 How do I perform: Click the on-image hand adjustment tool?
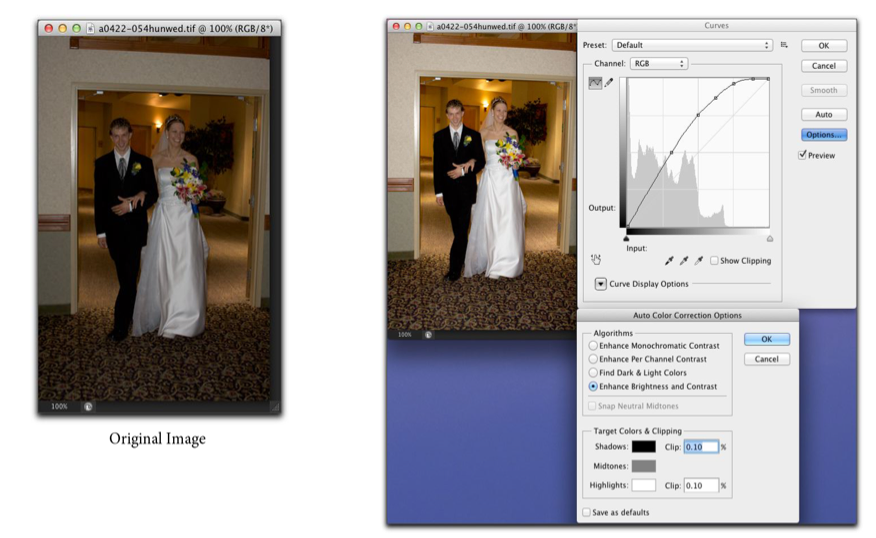(x=595, y=260)
